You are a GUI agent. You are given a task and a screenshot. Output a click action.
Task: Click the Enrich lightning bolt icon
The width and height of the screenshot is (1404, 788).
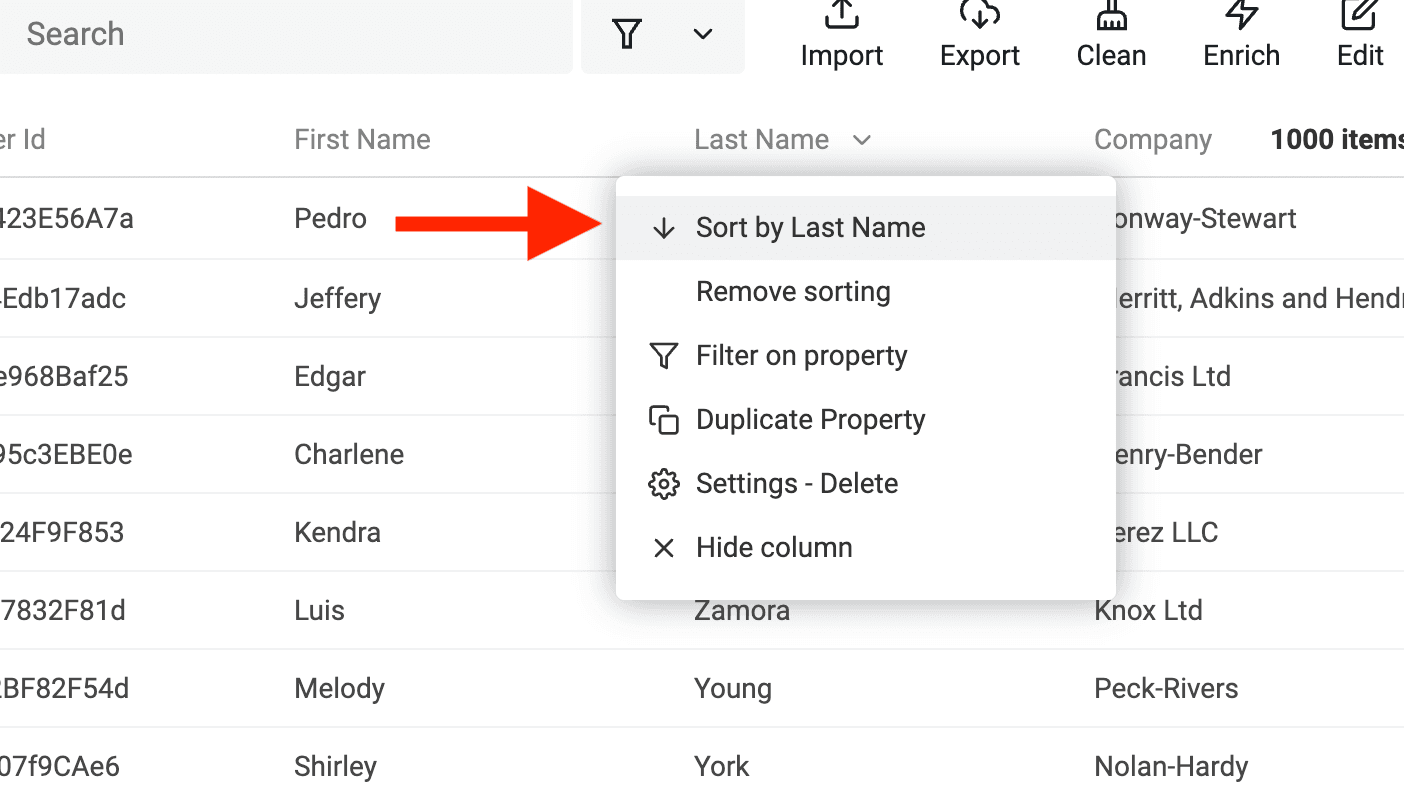point(1241,15)
